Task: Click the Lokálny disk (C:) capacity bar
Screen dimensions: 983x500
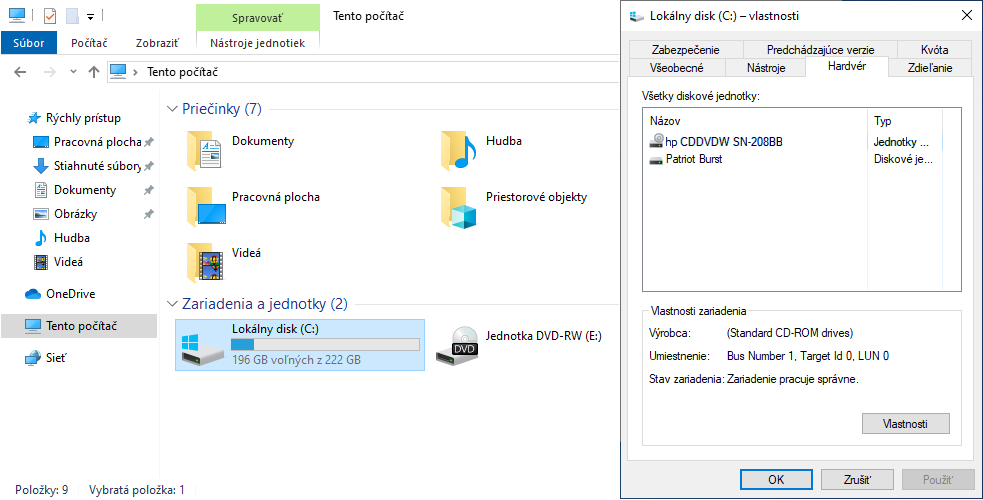Action: (325, 345)
